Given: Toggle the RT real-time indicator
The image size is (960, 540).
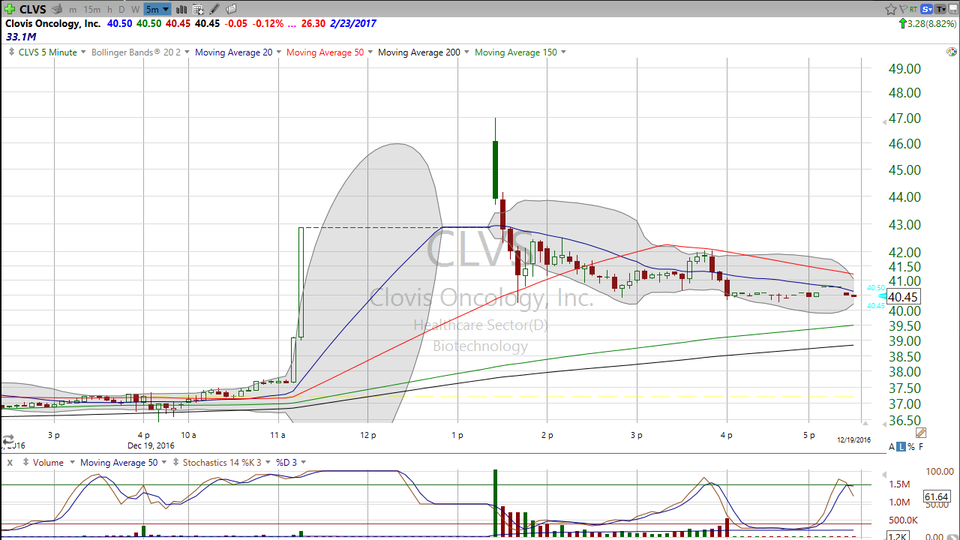Looking at the screenshot, I should [913, 9].
